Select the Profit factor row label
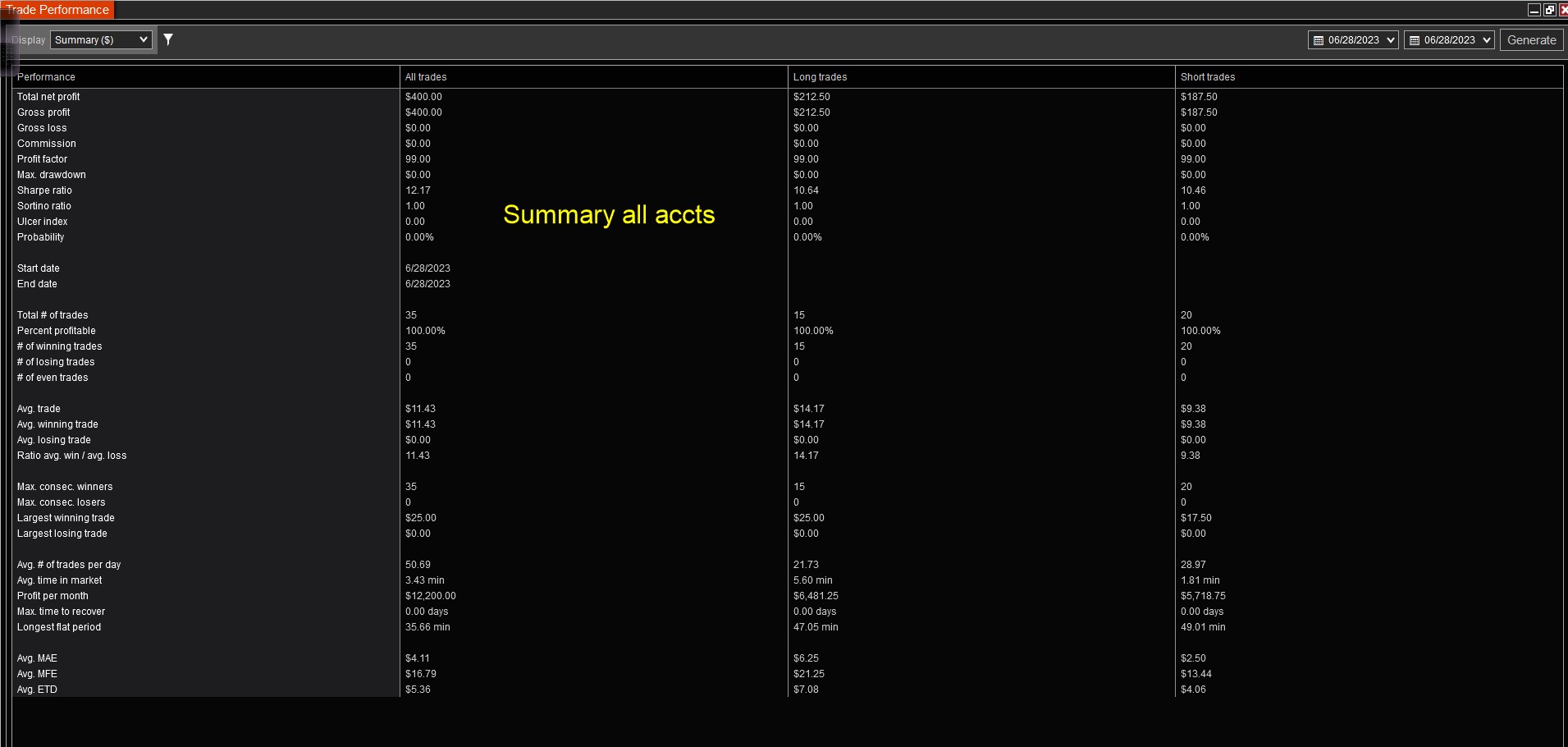Viewport: 1568px width, 747px height. tap(43, 159)
